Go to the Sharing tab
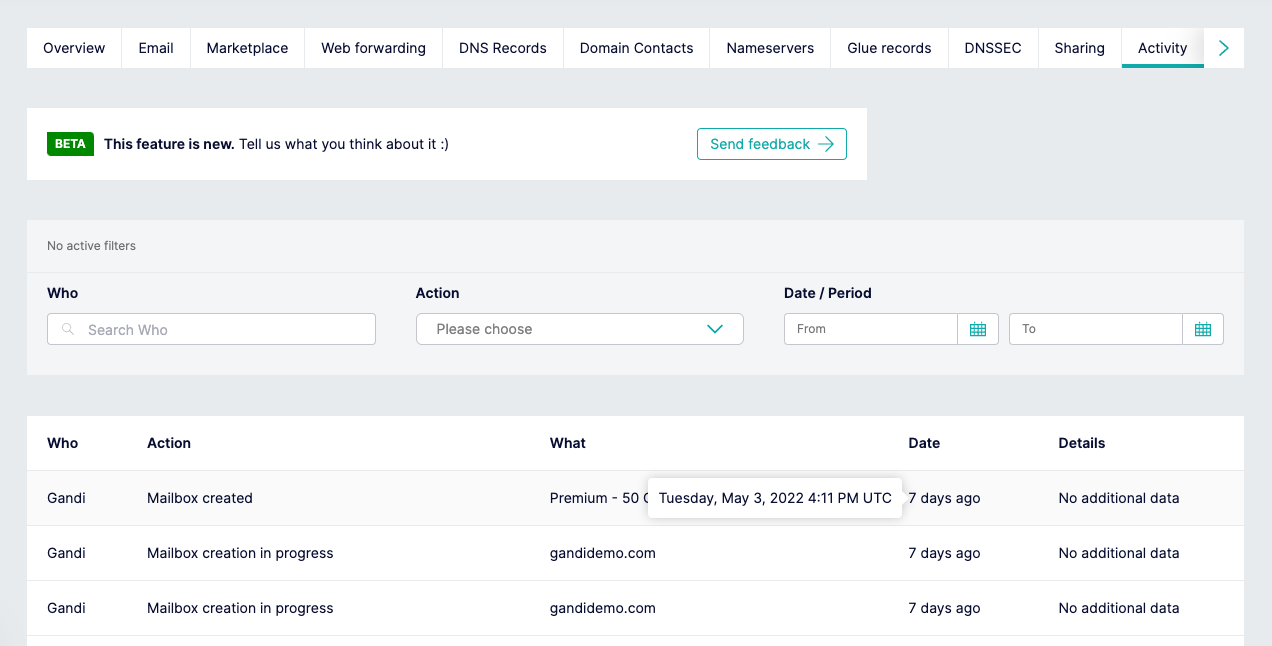 tap(1079, 48)
